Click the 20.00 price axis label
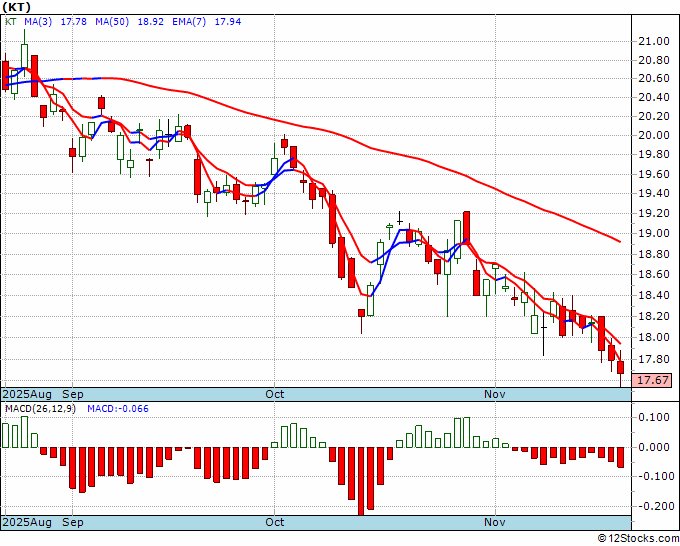The image size is (680, 546). 654,135
